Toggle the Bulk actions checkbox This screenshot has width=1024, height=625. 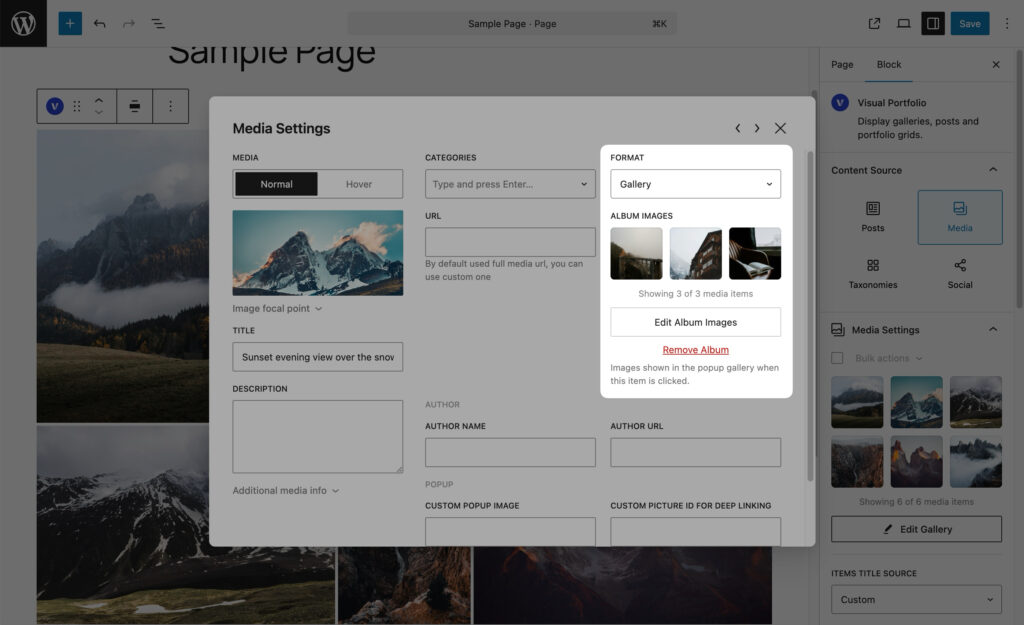pyautogui.click(x=837, y=358)
